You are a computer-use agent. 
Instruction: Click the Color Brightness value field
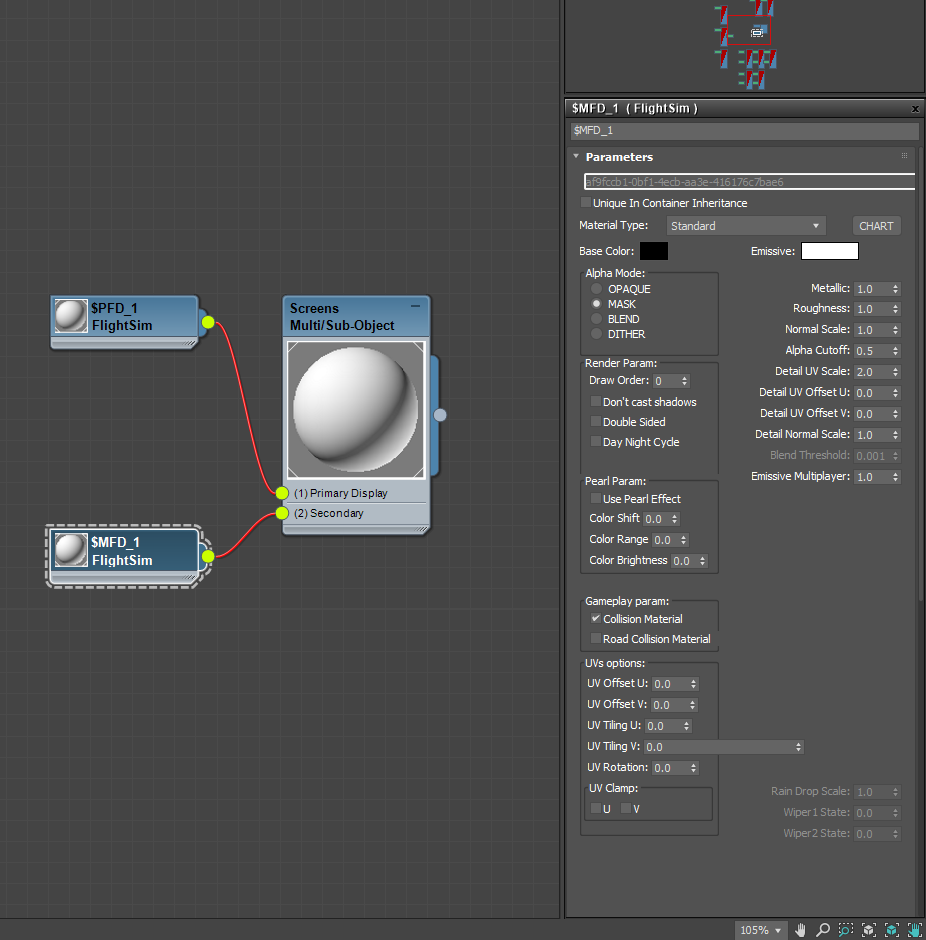point(684,561)
